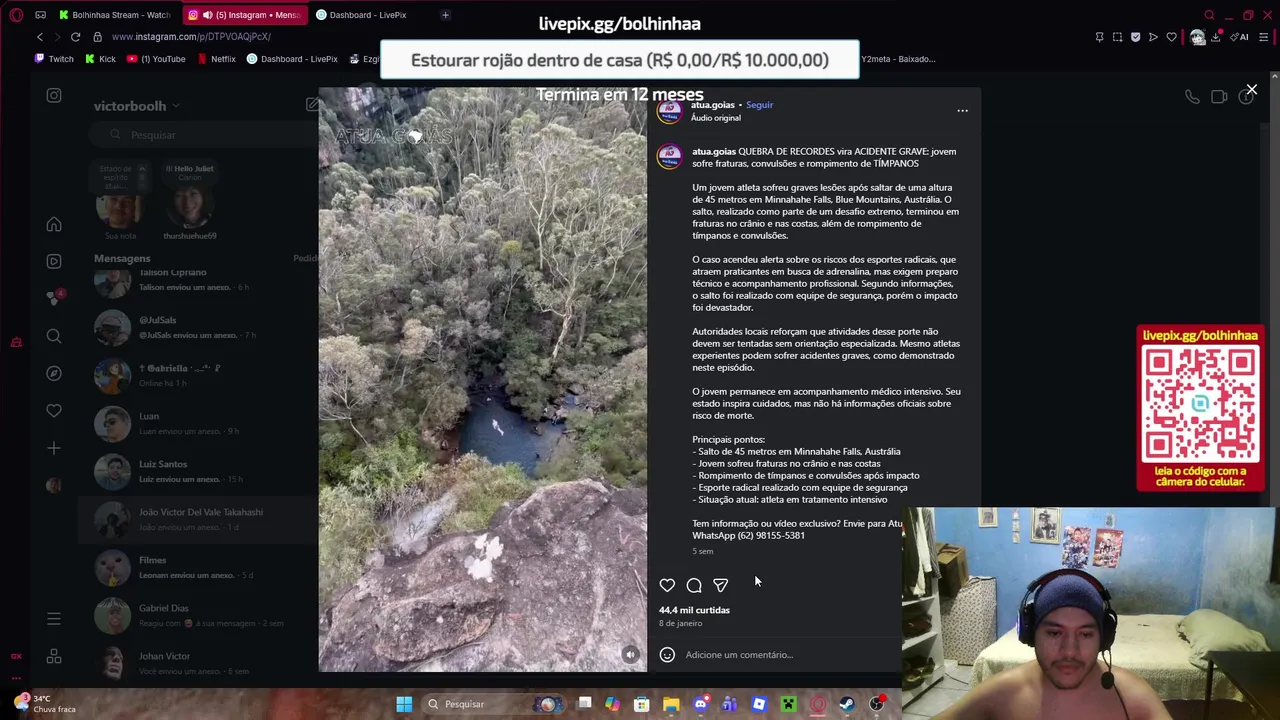Open Netflix bookmark
1280x720 pixels.
pos(216,59)
